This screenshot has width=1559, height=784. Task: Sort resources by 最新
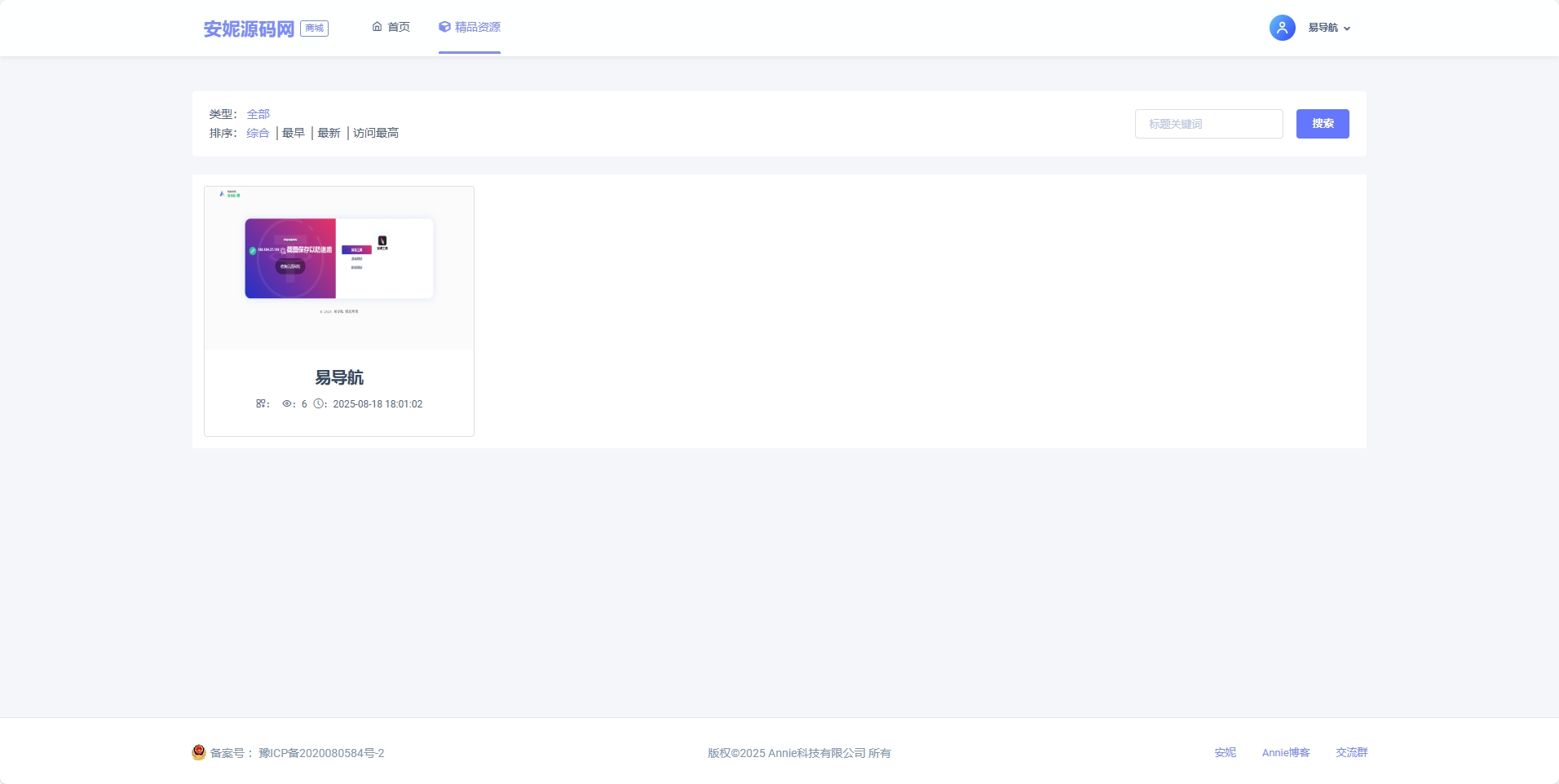click(329, 133)
